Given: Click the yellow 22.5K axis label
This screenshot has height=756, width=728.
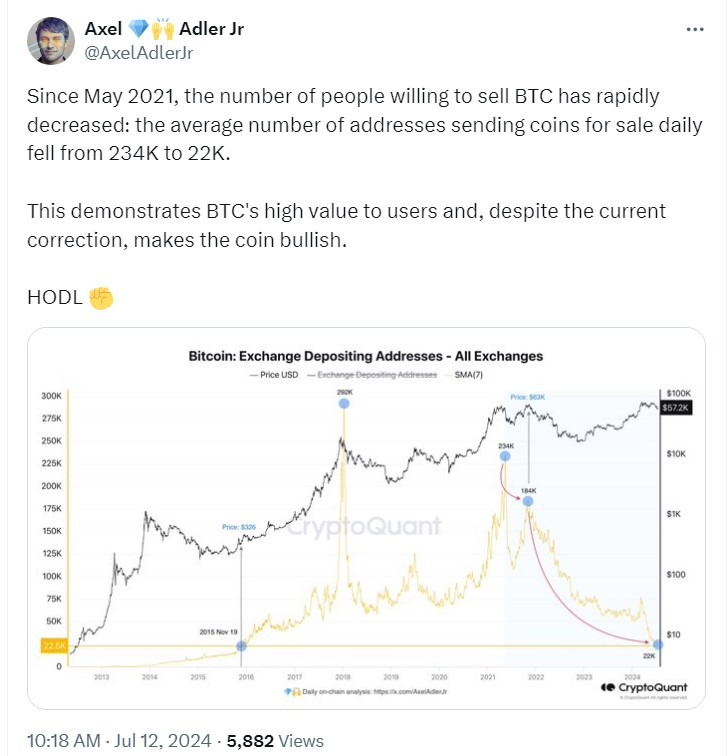Looking at the screenshot, I should coord(52,646).
